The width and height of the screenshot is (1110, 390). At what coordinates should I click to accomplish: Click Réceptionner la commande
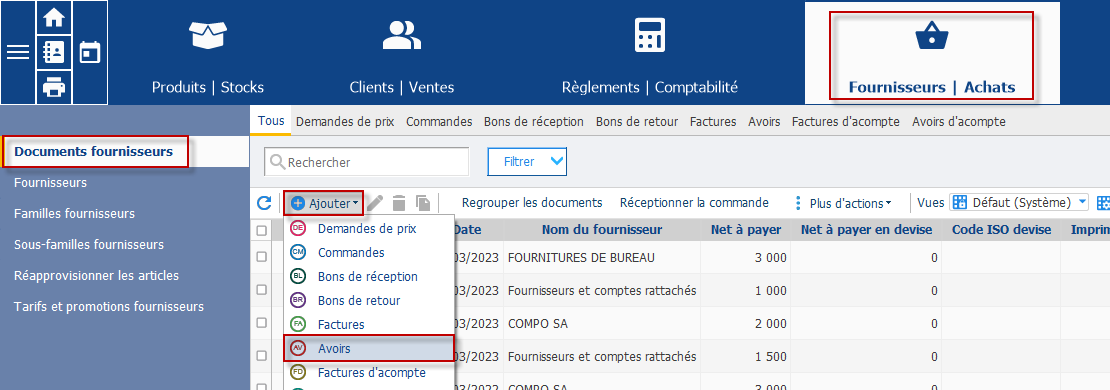pyautogui.click(x=694, y=203)
